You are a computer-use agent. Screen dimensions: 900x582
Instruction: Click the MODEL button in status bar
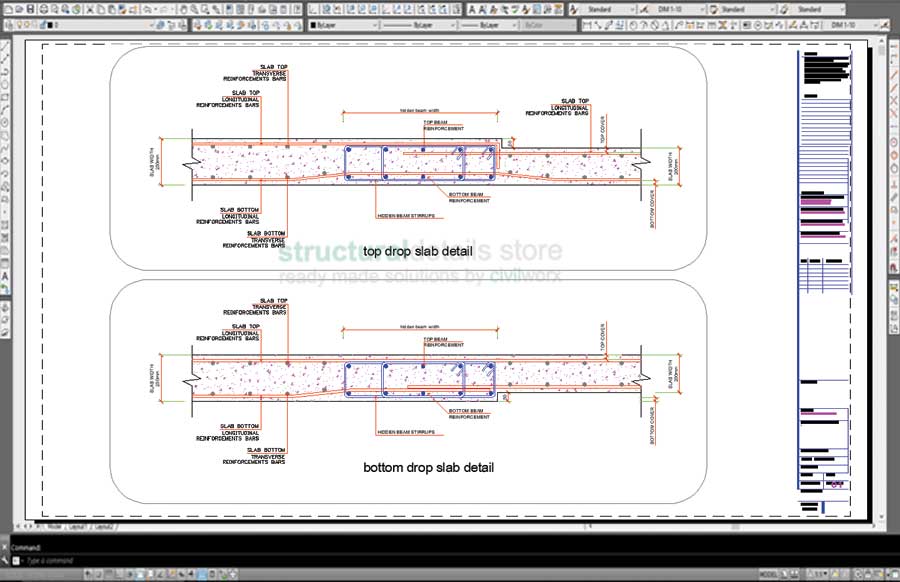770,574
